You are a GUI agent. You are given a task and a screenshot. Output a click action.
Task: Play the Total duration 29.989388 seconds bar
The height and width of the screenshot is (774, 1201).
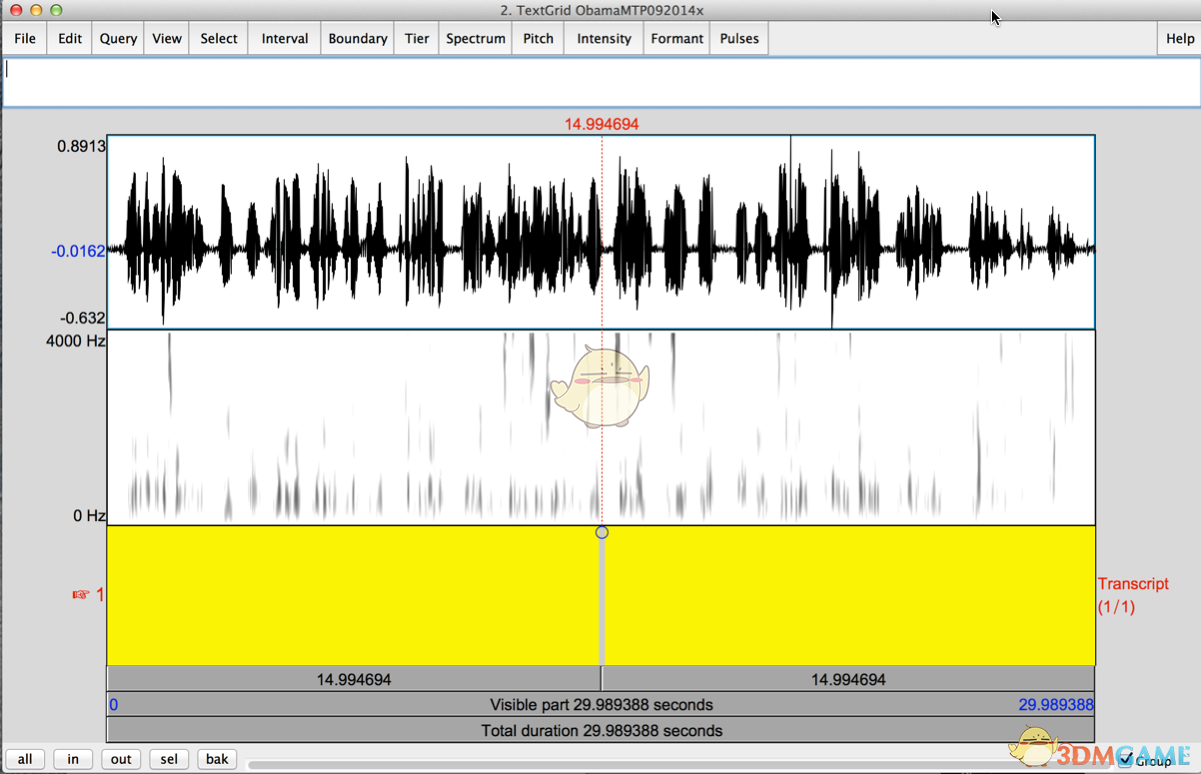601,731
